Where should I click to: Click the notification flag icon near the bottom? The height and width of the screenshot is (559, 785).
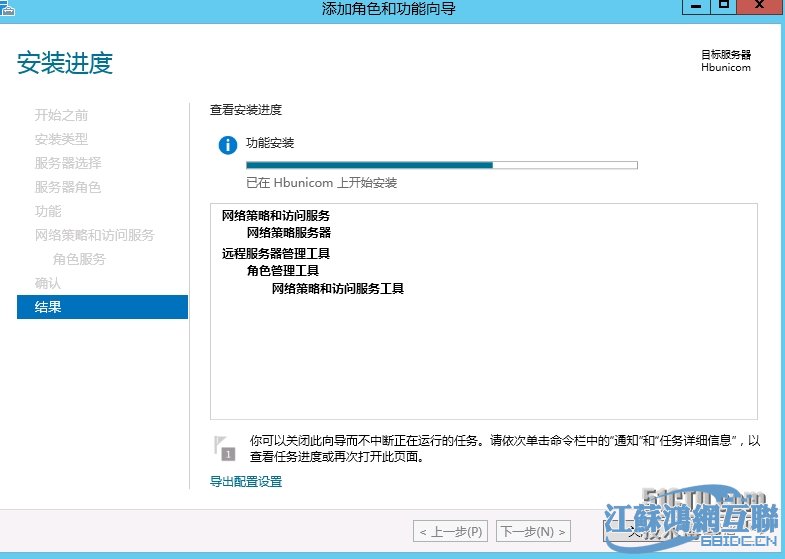point(224,448)
